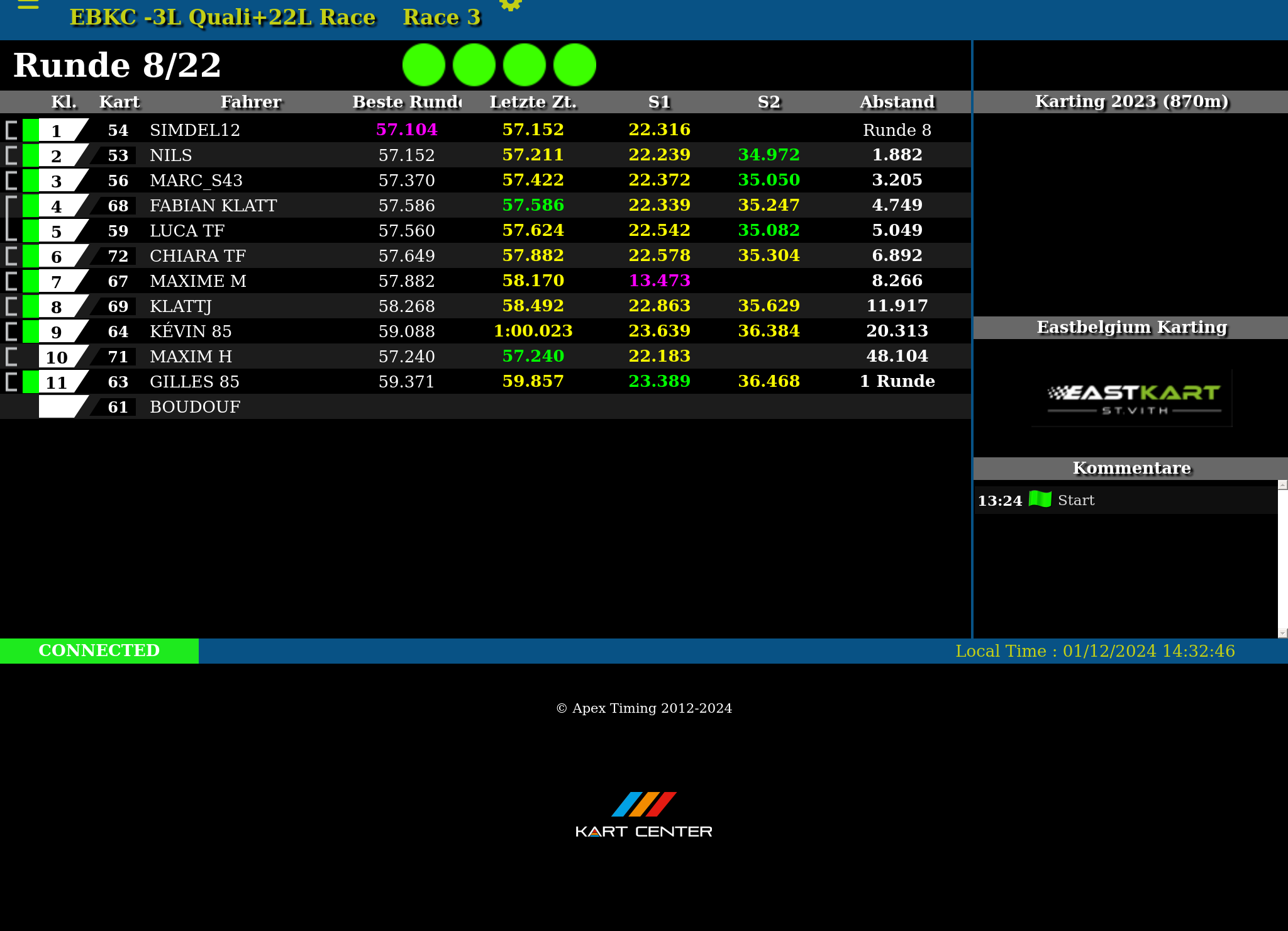Viewport: 1288px width, 931px height.
Task: Toggle the bracket marker beside position 7
Action: (11, 281)
